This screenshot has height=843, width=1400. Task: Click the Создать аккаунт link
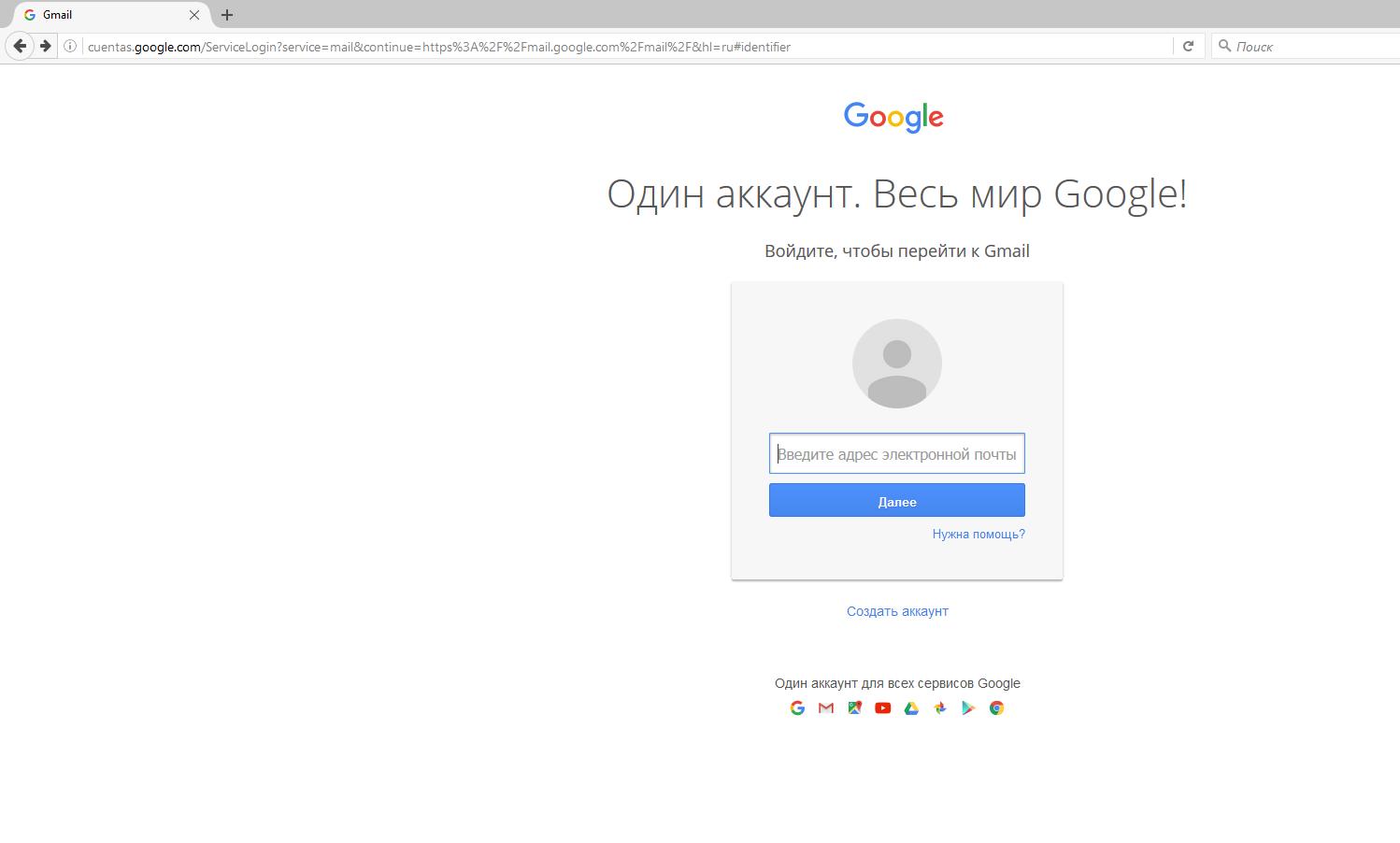pyautogui.click(x=897, y=611)
